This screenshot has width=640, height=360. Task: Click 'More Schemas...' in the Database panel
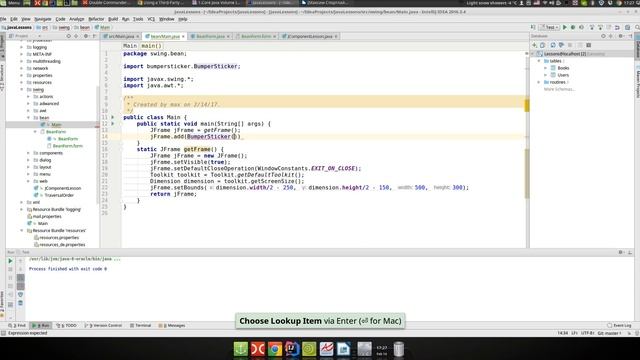tap(559, 89)
